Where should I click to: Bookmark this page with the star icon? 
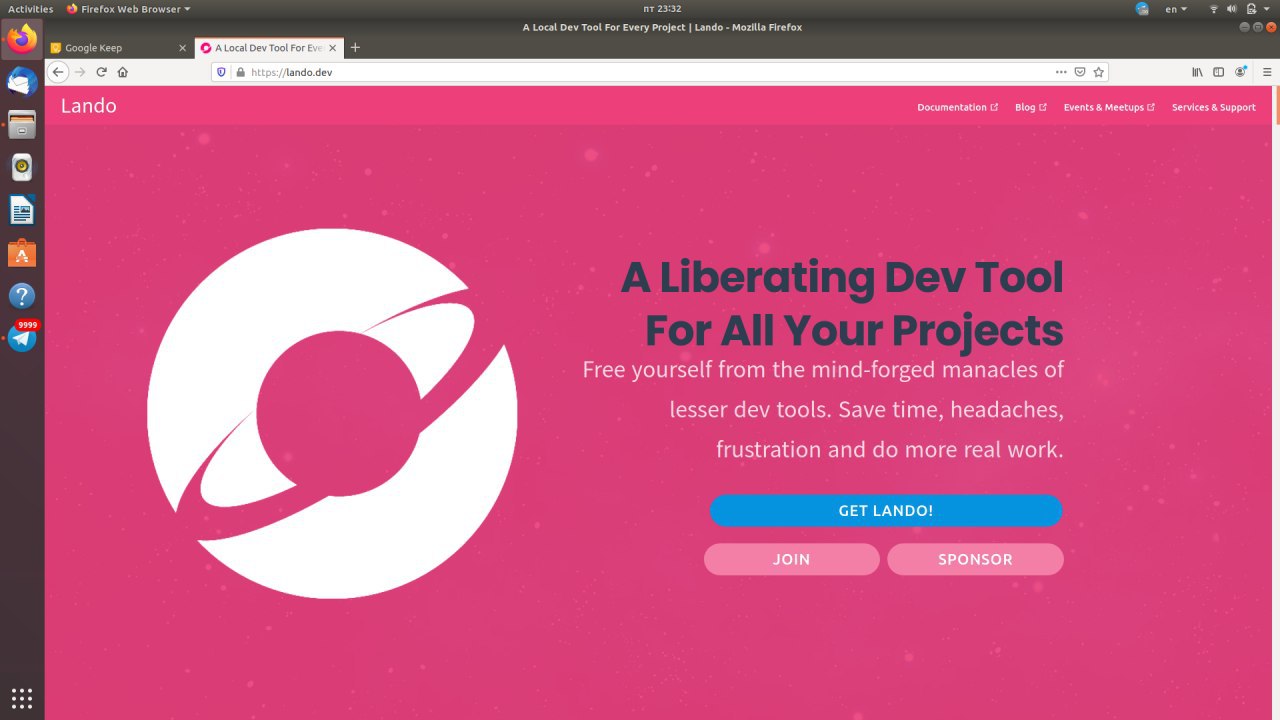click(x=1098, y=72)
